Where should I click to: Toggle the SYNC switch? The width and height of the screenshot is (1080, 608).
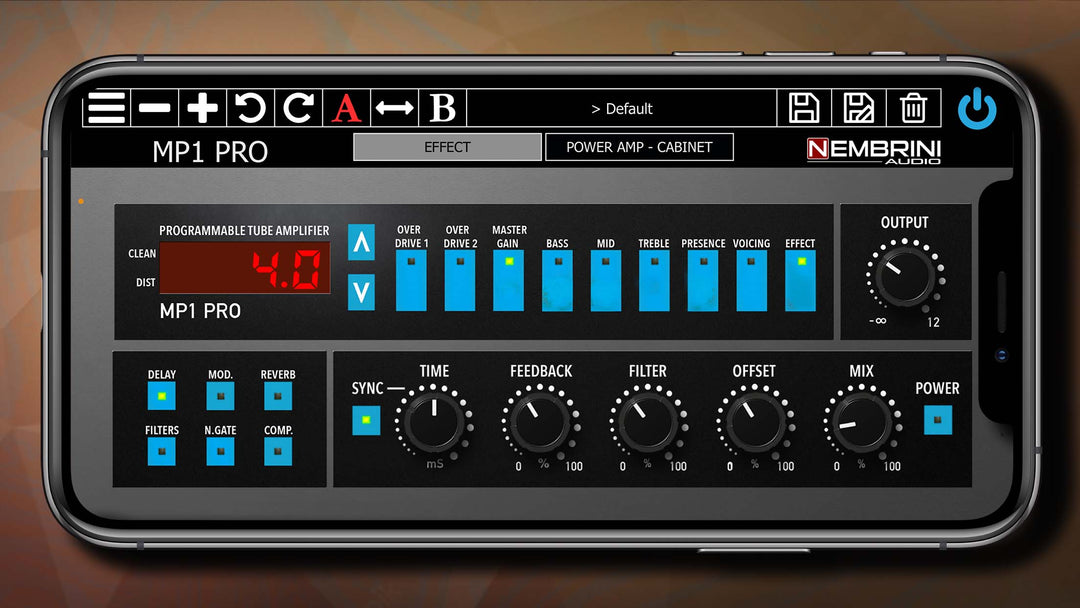coord(366,420)
